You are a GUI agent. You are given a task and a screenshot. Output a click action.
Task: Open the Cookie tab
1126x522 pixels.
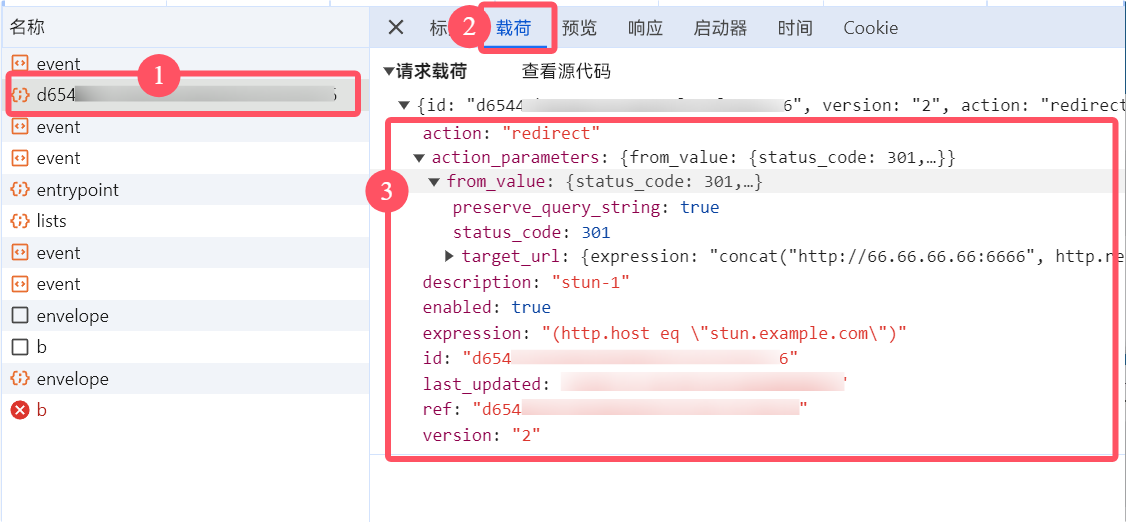click(x=870, y=28)
